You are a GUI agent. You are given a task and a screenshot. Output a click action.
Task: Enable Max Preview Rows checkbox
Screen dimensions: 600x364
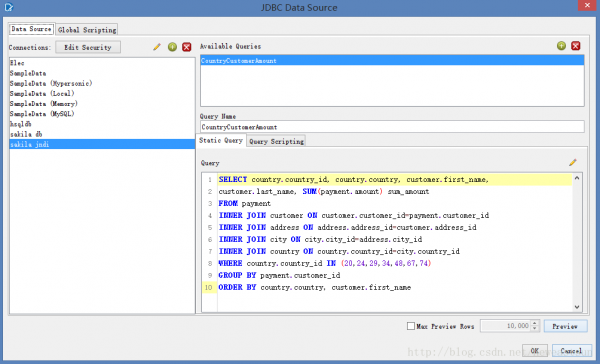411,326
